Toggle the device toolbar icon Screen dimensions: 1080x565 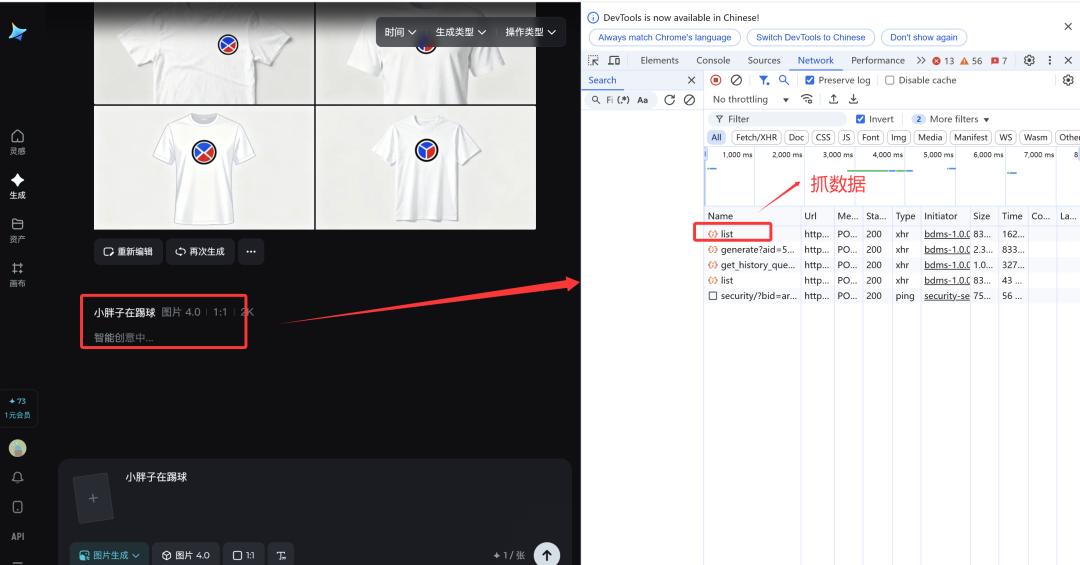[x=615, y=61]
